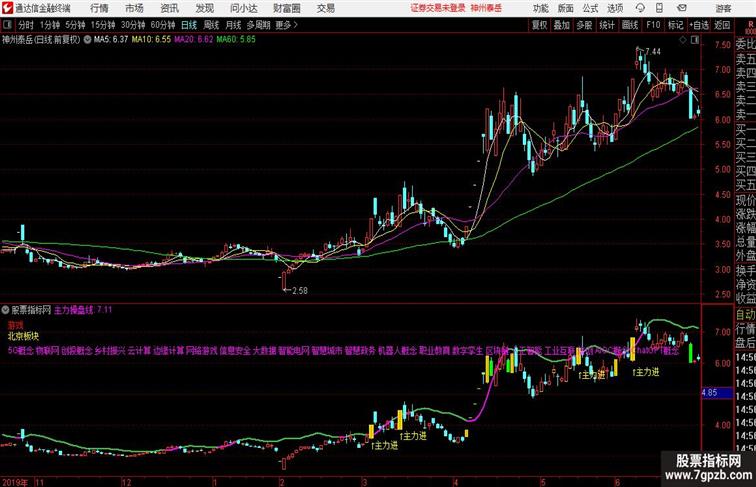The height and width of the screenshot is (487, 756).
Task: Open the 公式 menu
Action: tap(590, 8)
